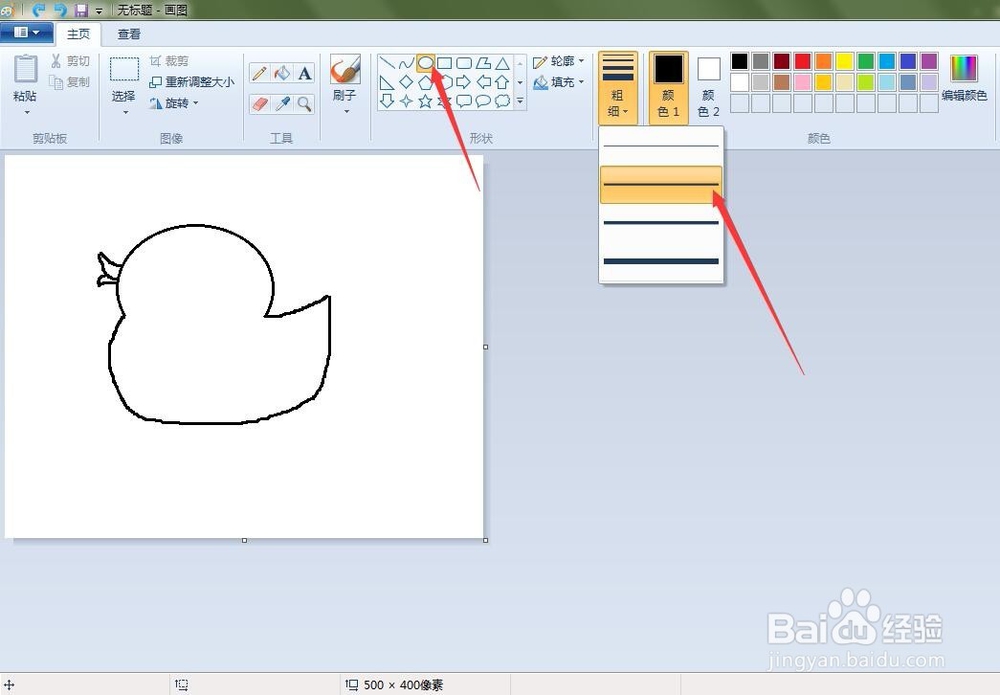Screen dimensions: 1000x695
Task: Pick the purple color swatch
Action: click(929, 61)
